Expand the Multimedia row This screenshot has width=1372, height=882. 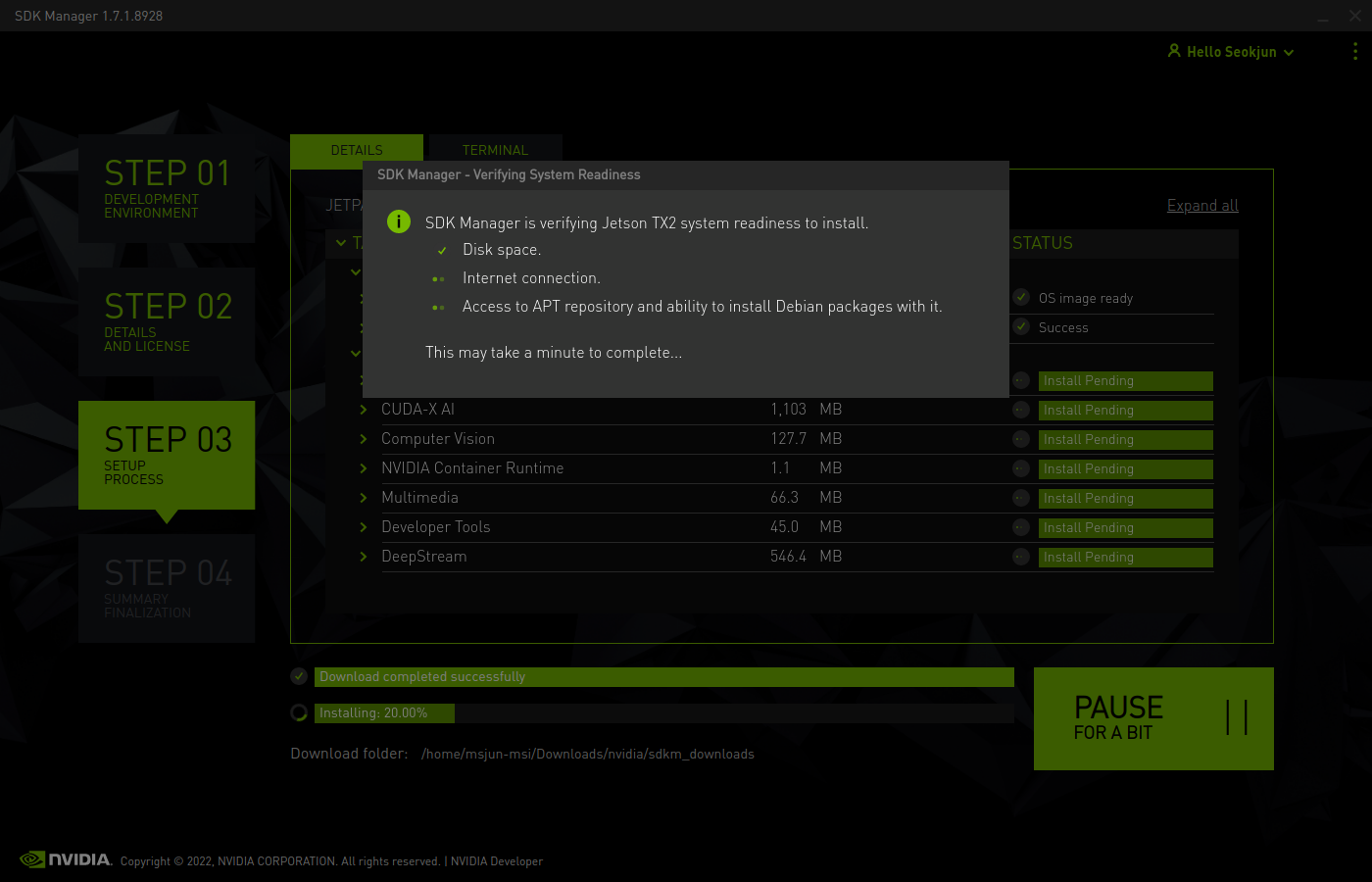click(364, 498)
